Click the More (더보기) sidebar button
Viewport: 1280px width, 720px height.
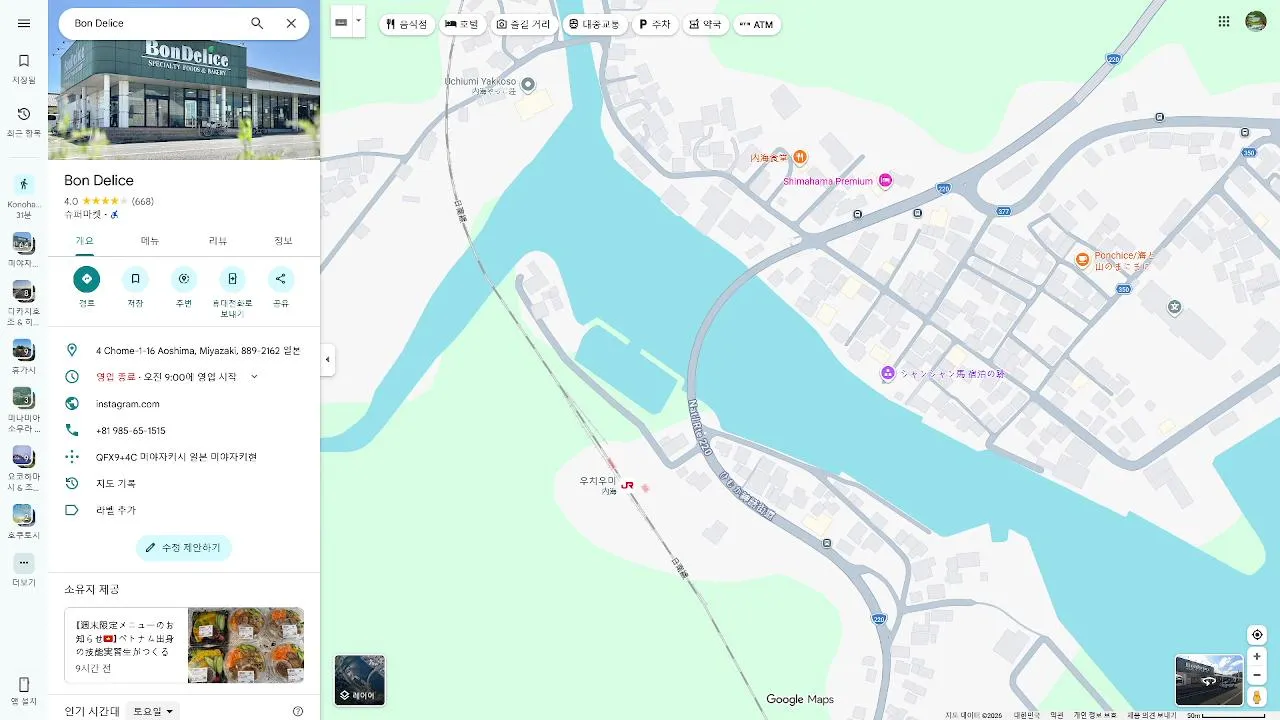point(24,570)
